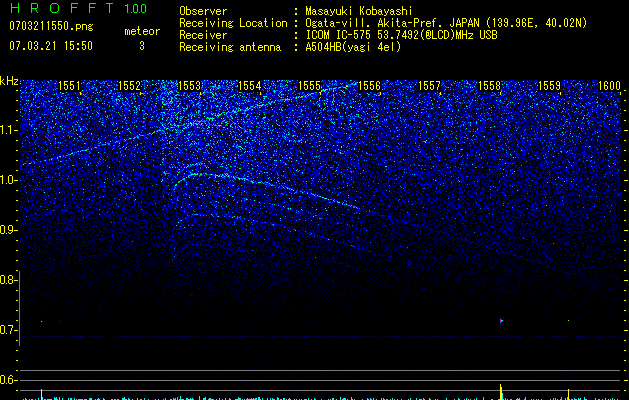
Task: Click time marker 1553
Action: click(189, 86)
